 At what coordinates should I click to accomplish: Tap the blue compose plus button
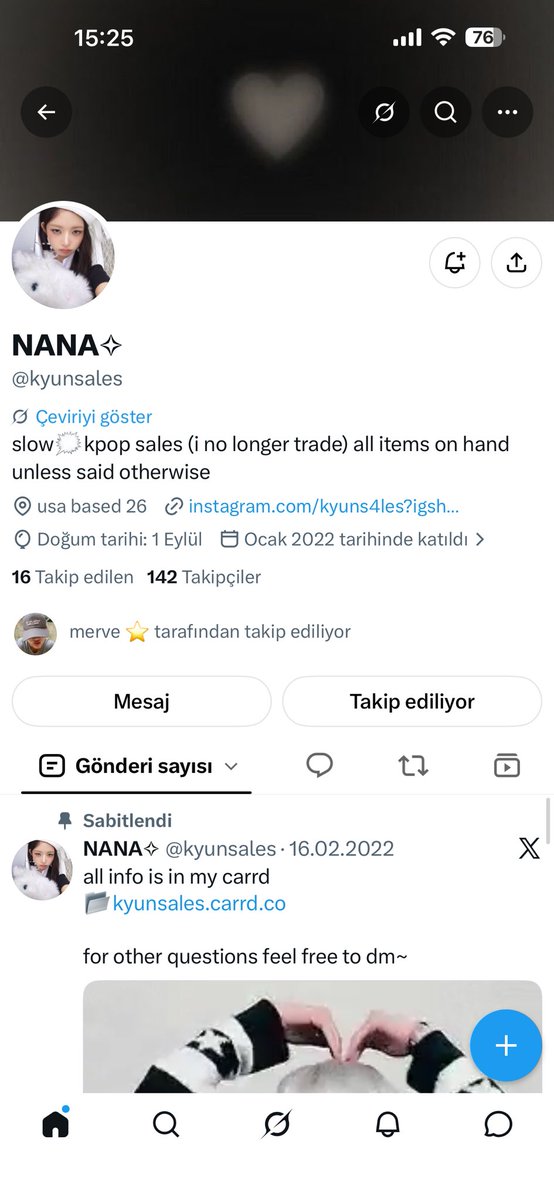[506, 1046]
